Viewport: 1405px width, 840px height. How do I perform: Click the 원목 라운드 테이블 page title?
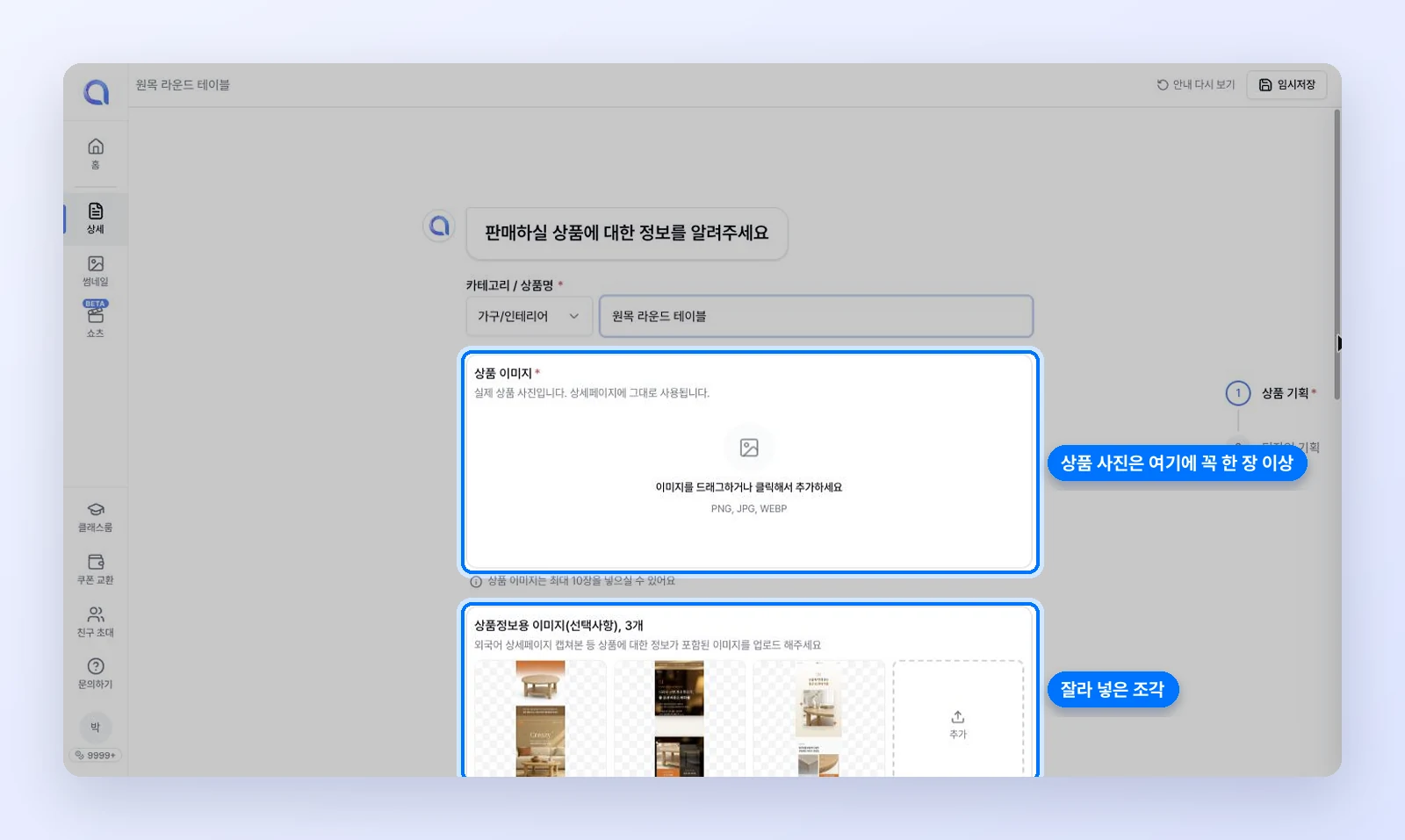(x=183, y=84)
